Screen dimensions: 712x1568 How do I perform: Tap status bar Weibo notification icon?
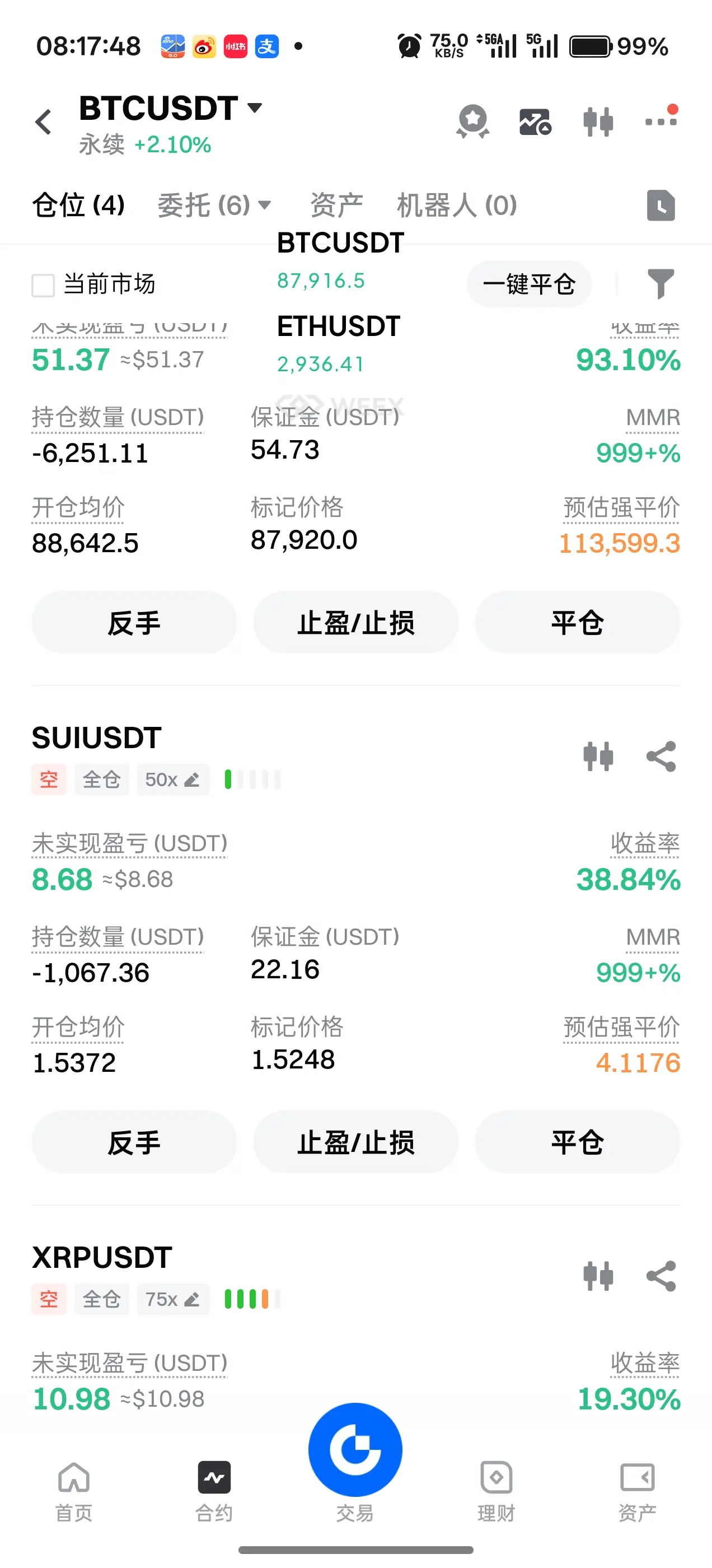click(204, 46)
